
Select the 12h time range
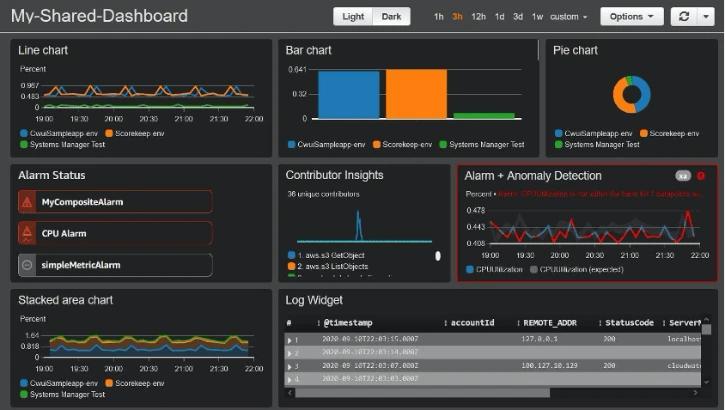pyautogui.click(x=478, y=17)
